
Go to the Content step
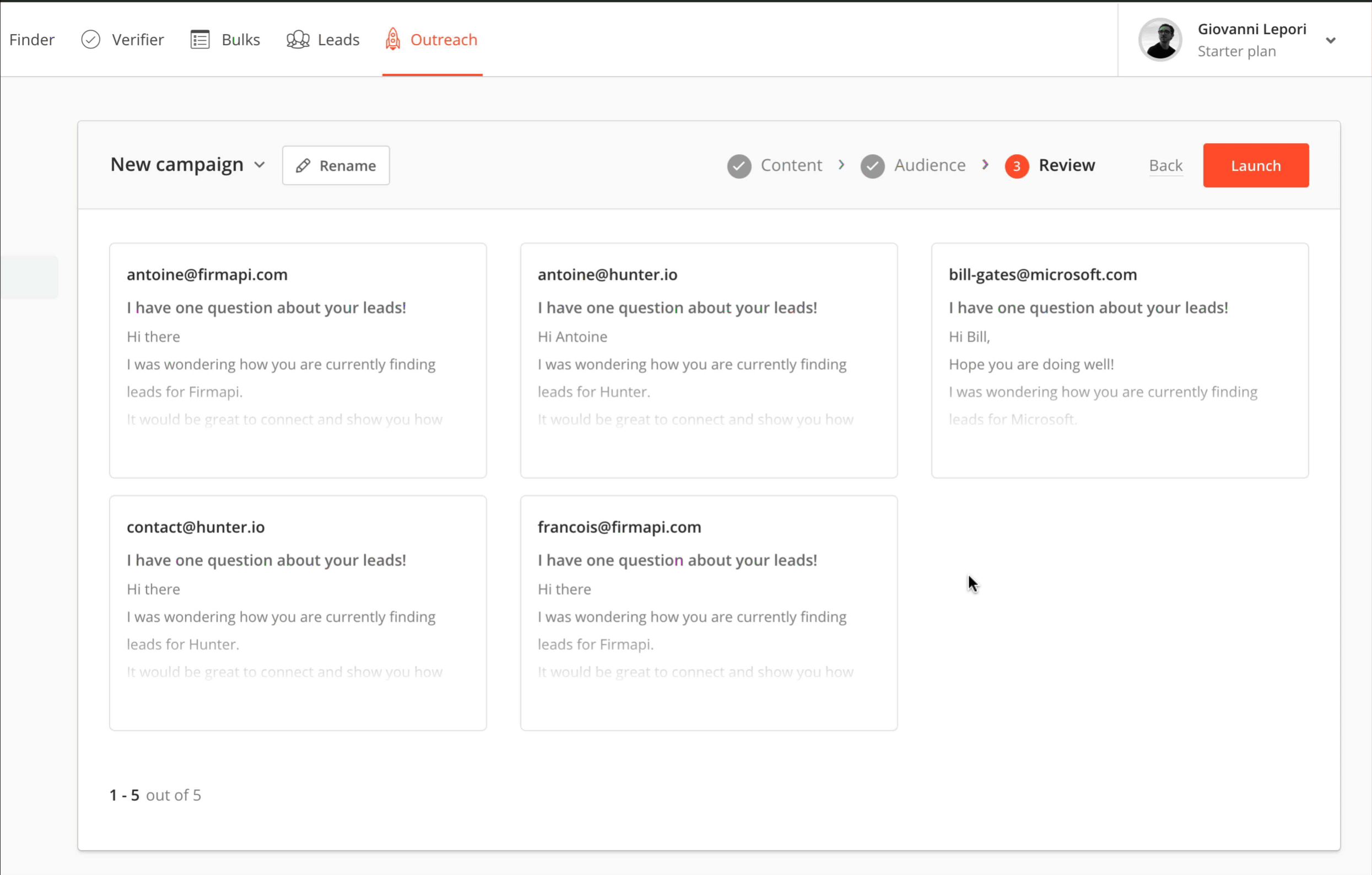point(791,165)
